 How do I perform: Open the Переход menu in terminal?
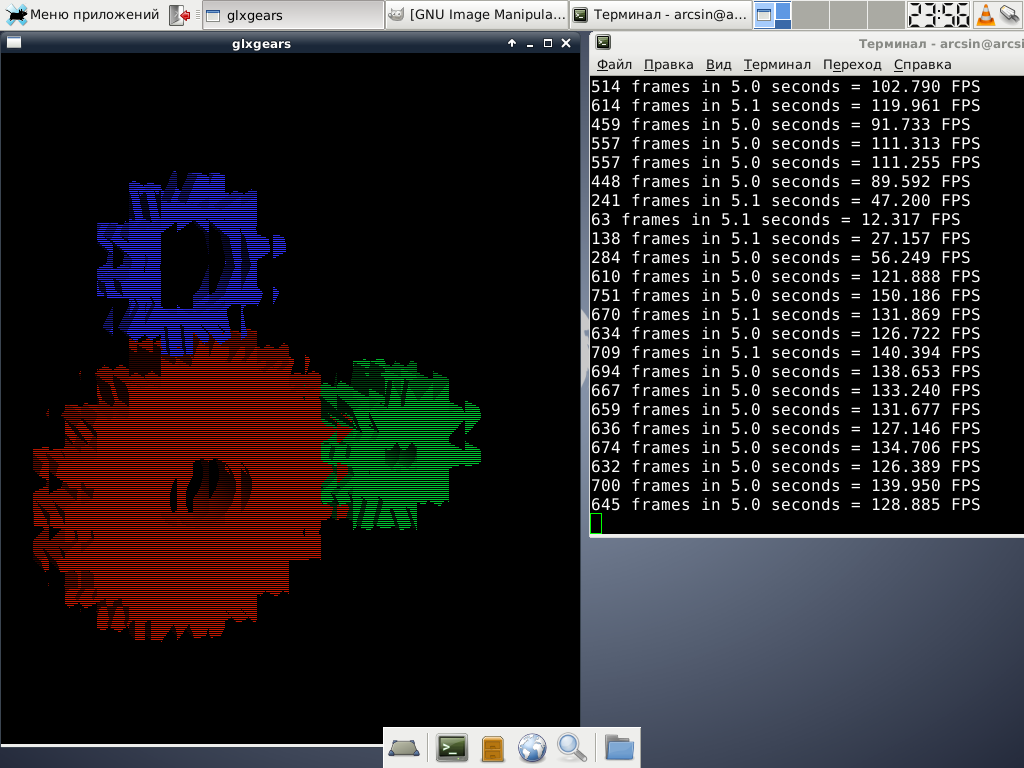point(852,65)
